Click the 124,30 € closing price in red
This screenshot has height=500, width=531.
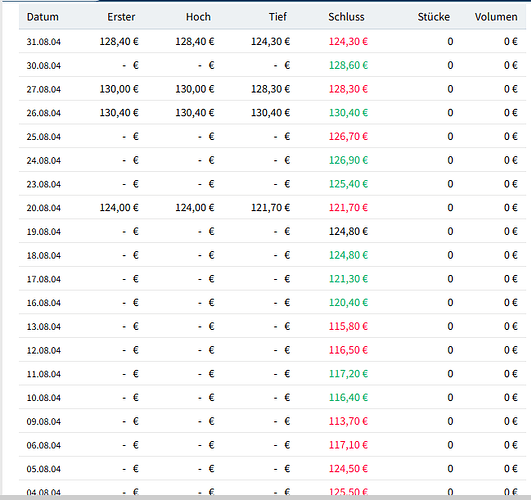click(348, 42)
